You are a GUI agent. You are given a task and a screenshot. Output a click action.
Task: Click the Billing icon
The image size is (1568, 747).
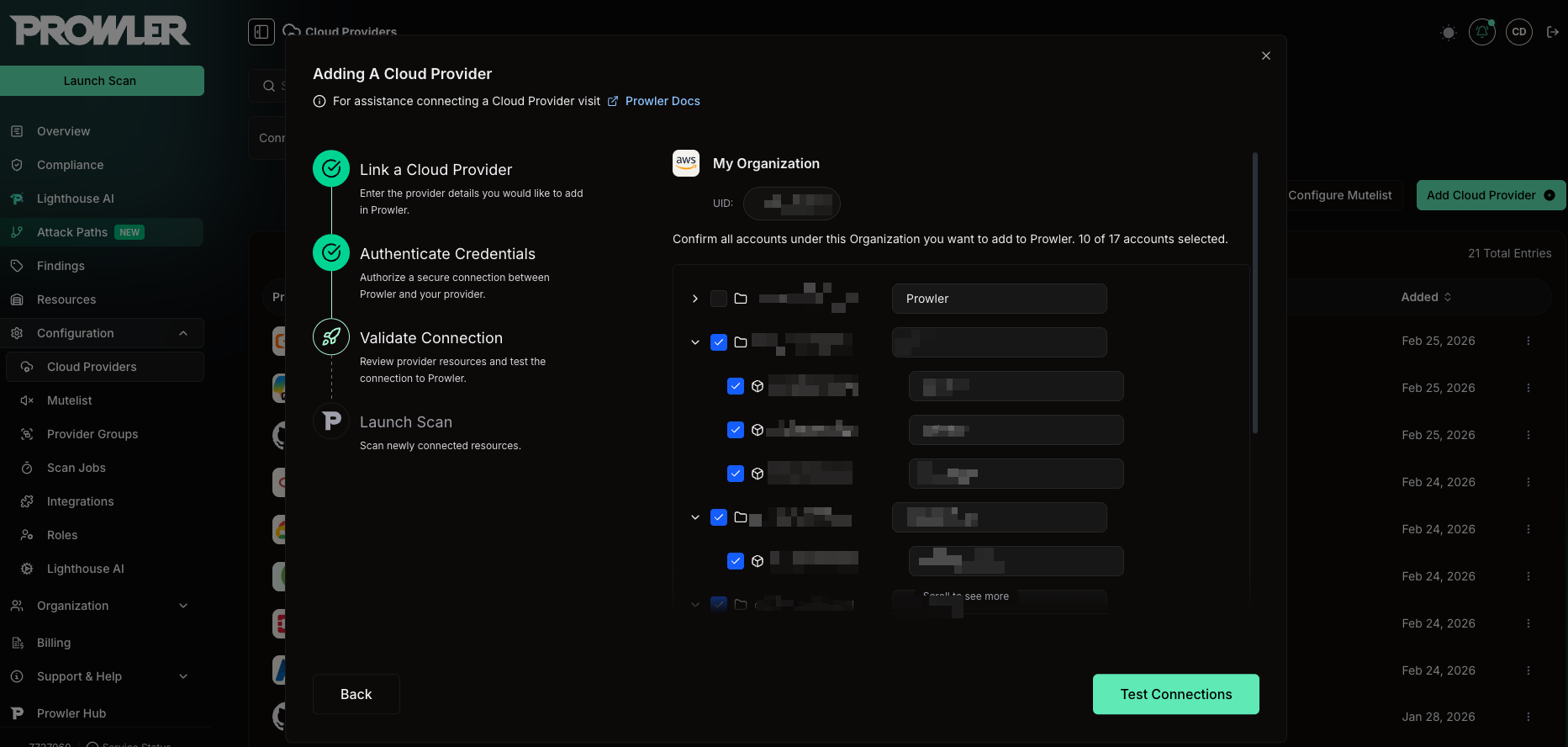tap(17, 643)
